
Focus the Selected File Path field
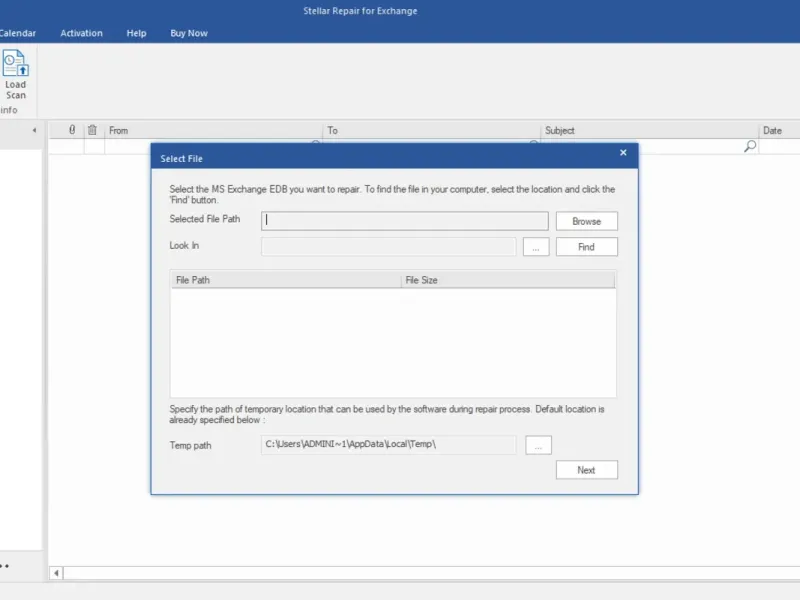click(405, 221)
